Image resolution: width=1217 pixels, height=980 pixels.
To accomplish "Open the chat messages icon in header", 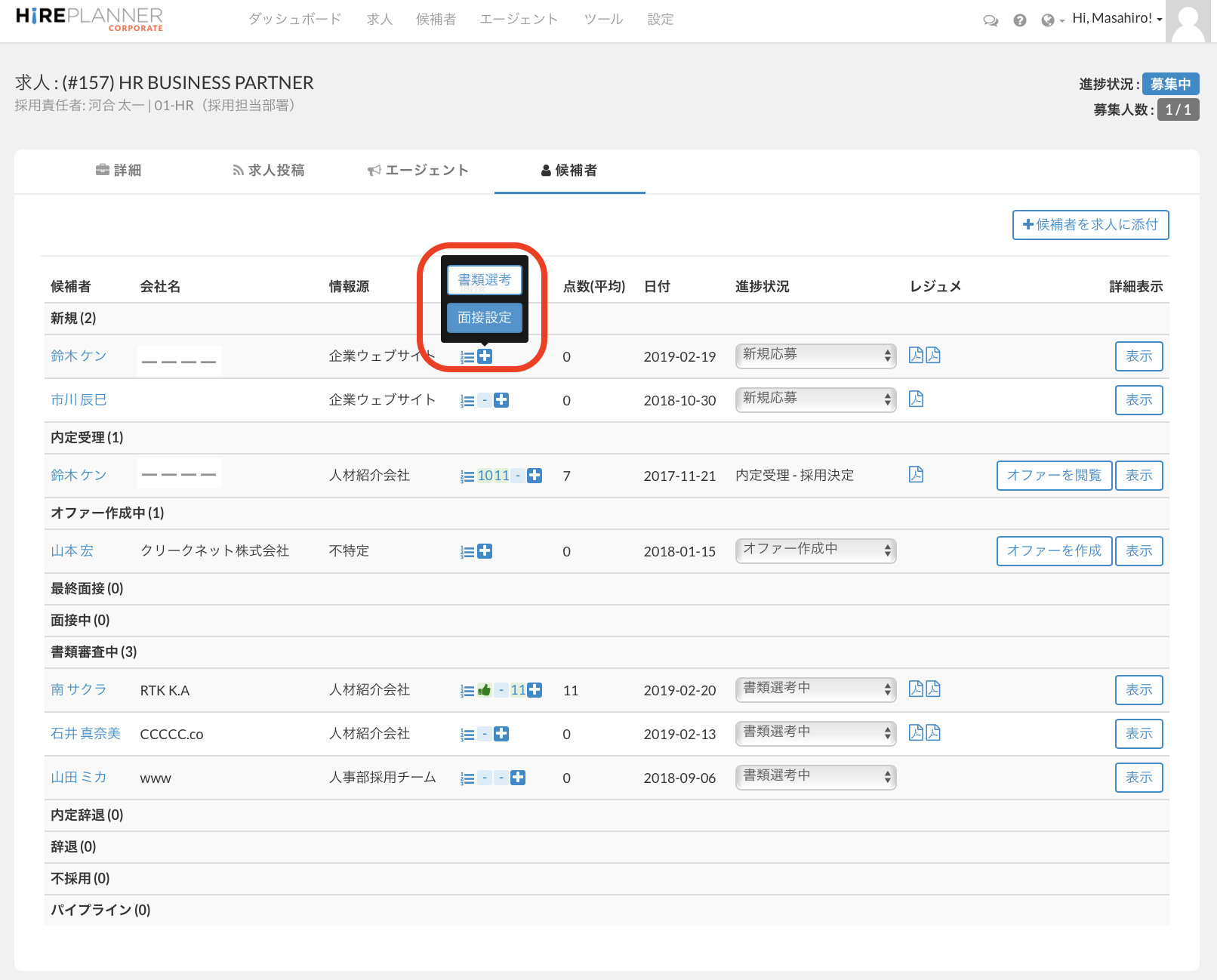I will click(990, 20).
